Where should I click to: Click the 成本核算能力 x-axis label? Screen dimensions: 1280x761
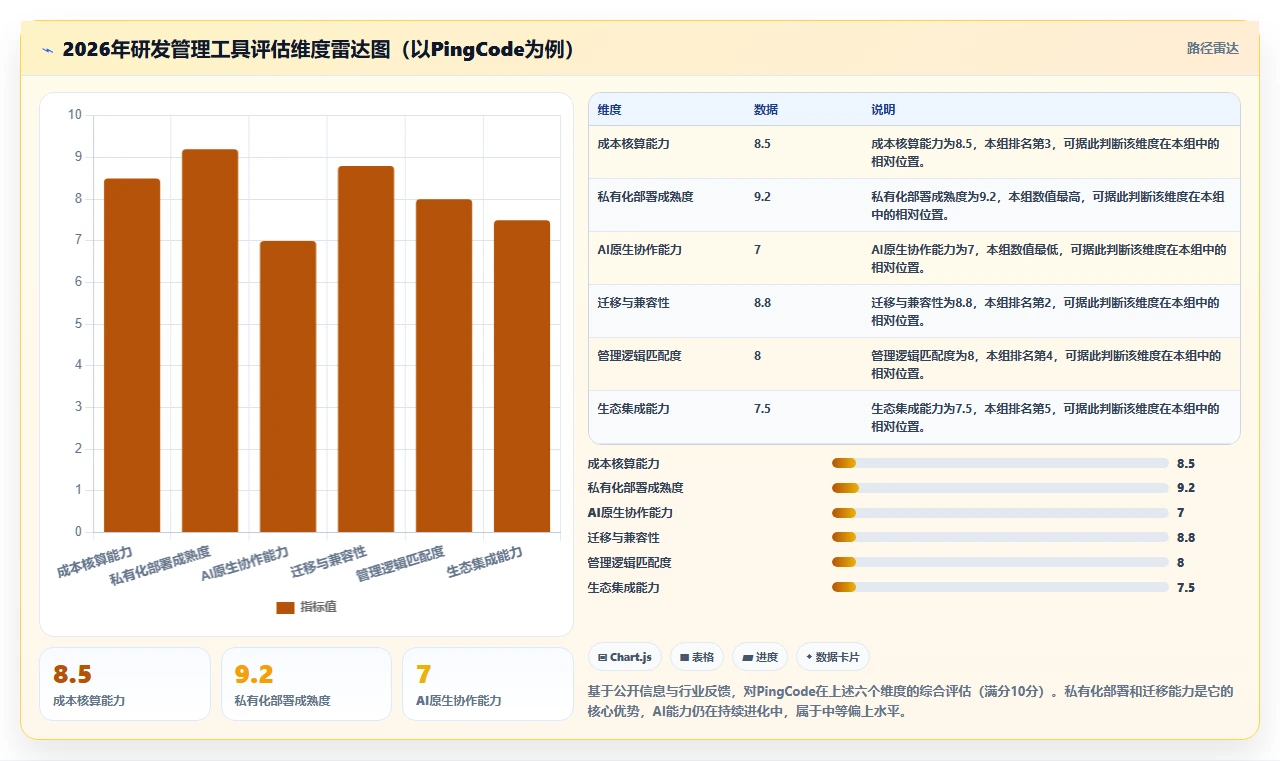[95, 562]
